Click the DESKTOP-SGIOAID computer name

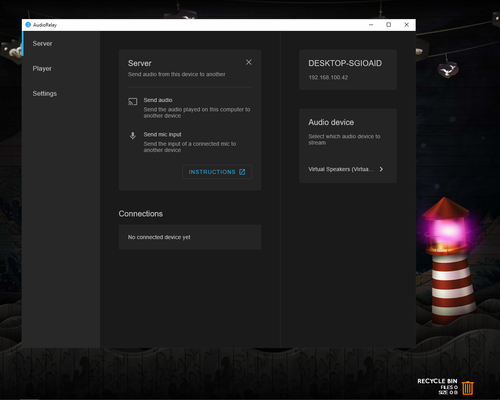point(345,63)
